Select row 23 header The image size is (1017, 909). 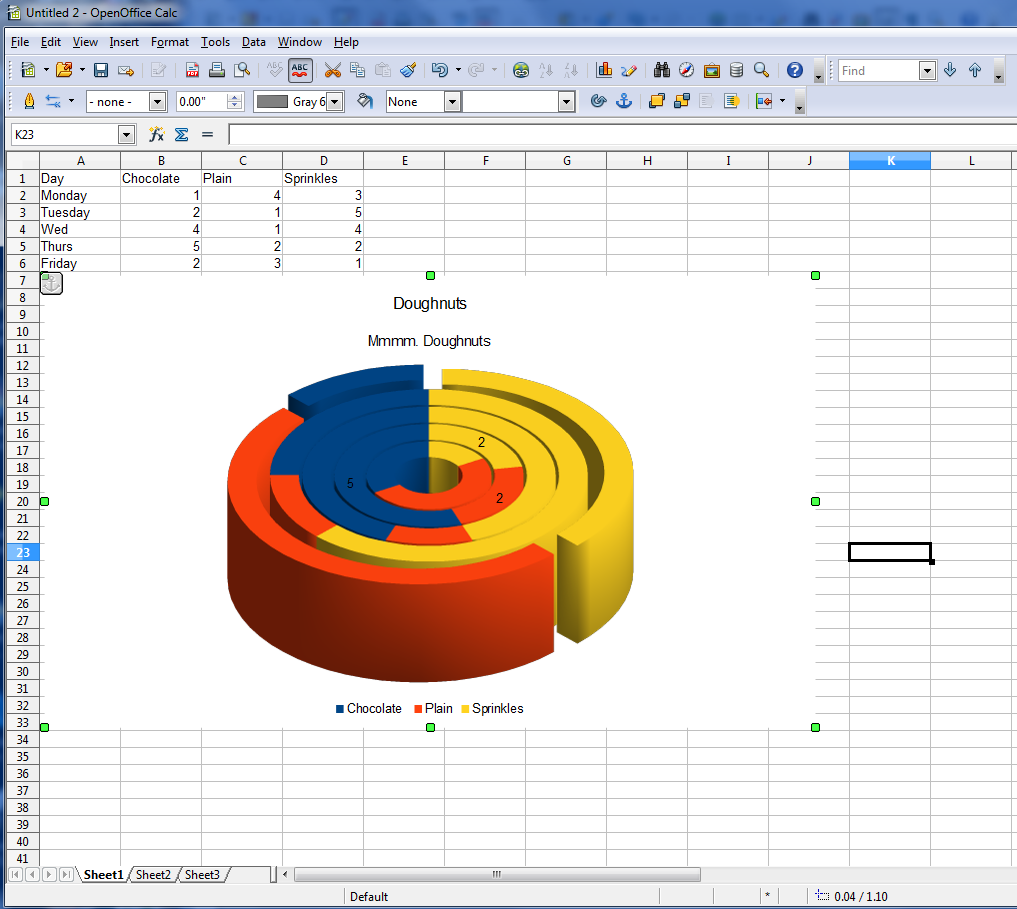23,552
